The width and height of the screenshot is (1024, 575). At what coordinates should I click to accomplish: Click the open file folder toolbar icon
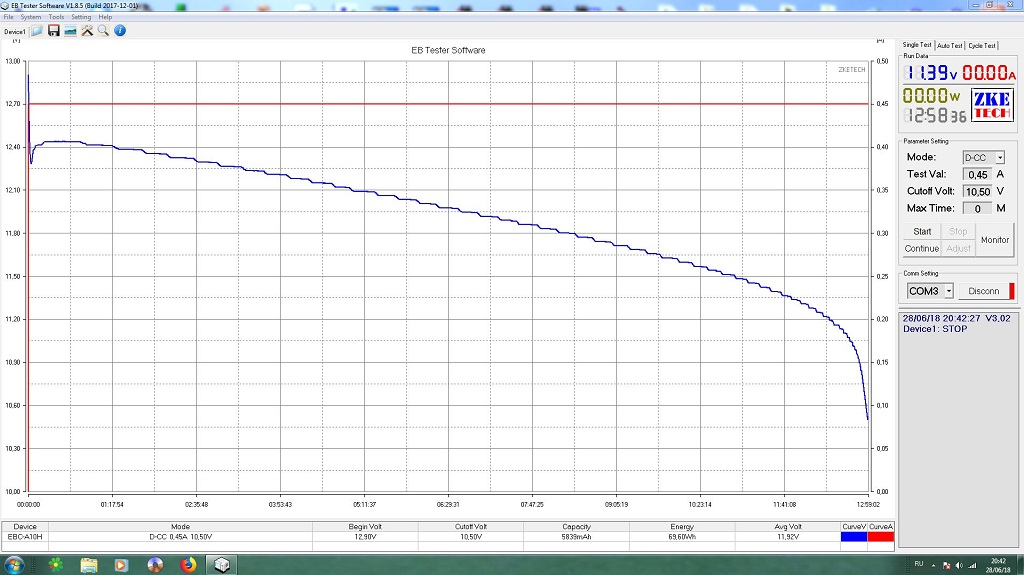pos(37,31)
